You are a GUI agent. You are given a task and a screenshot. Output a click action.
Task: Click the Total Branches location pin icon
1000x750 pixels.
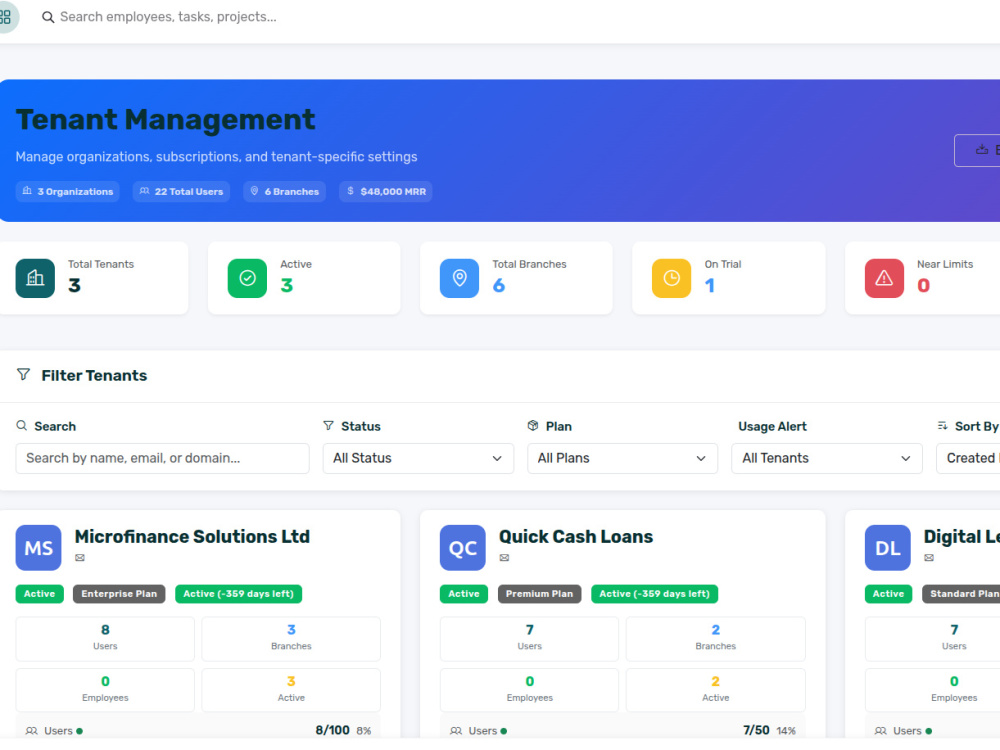pyautogui.click(x=459, y=278)
